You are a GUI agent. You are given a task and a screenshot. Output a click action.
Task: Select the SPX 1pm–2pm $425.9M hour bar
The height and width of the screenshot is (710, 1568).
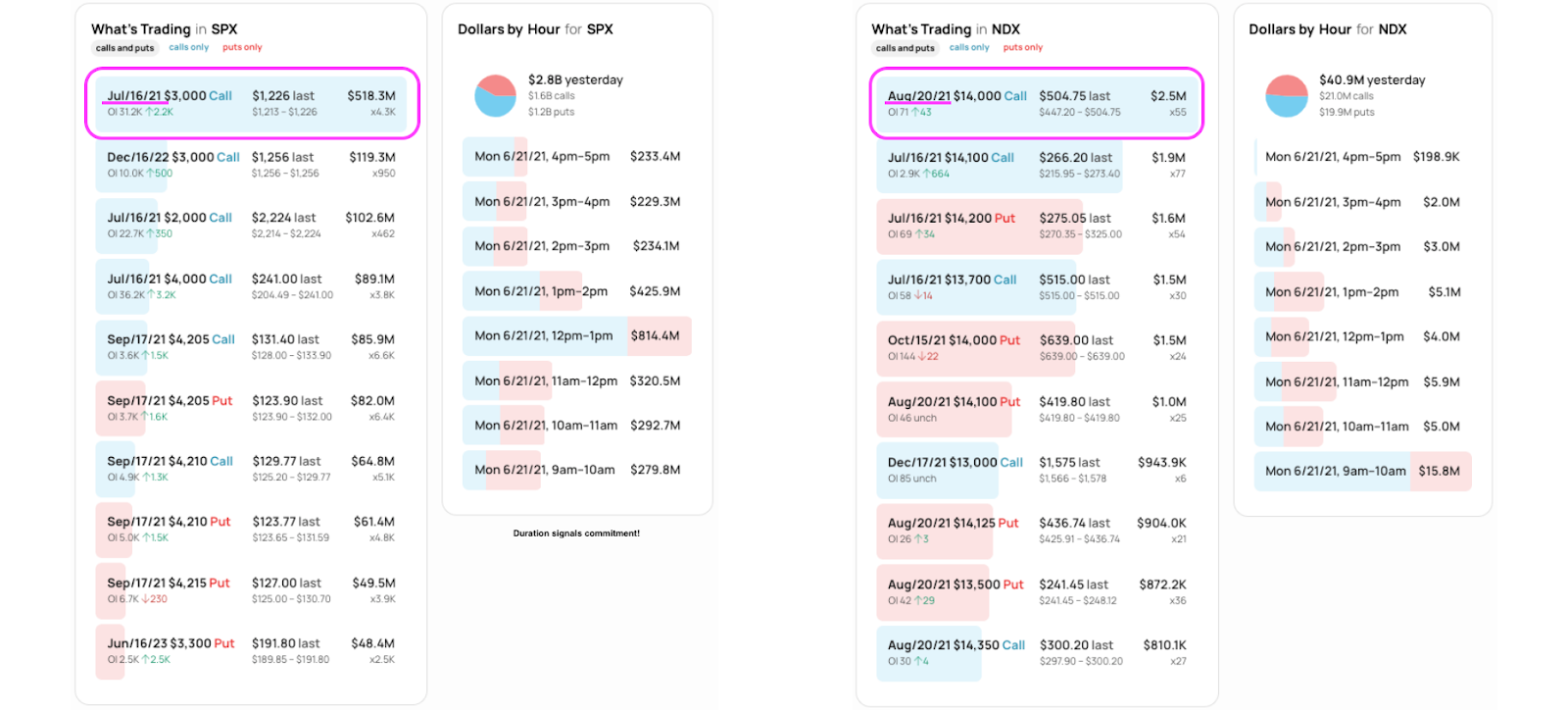[576, 291]
